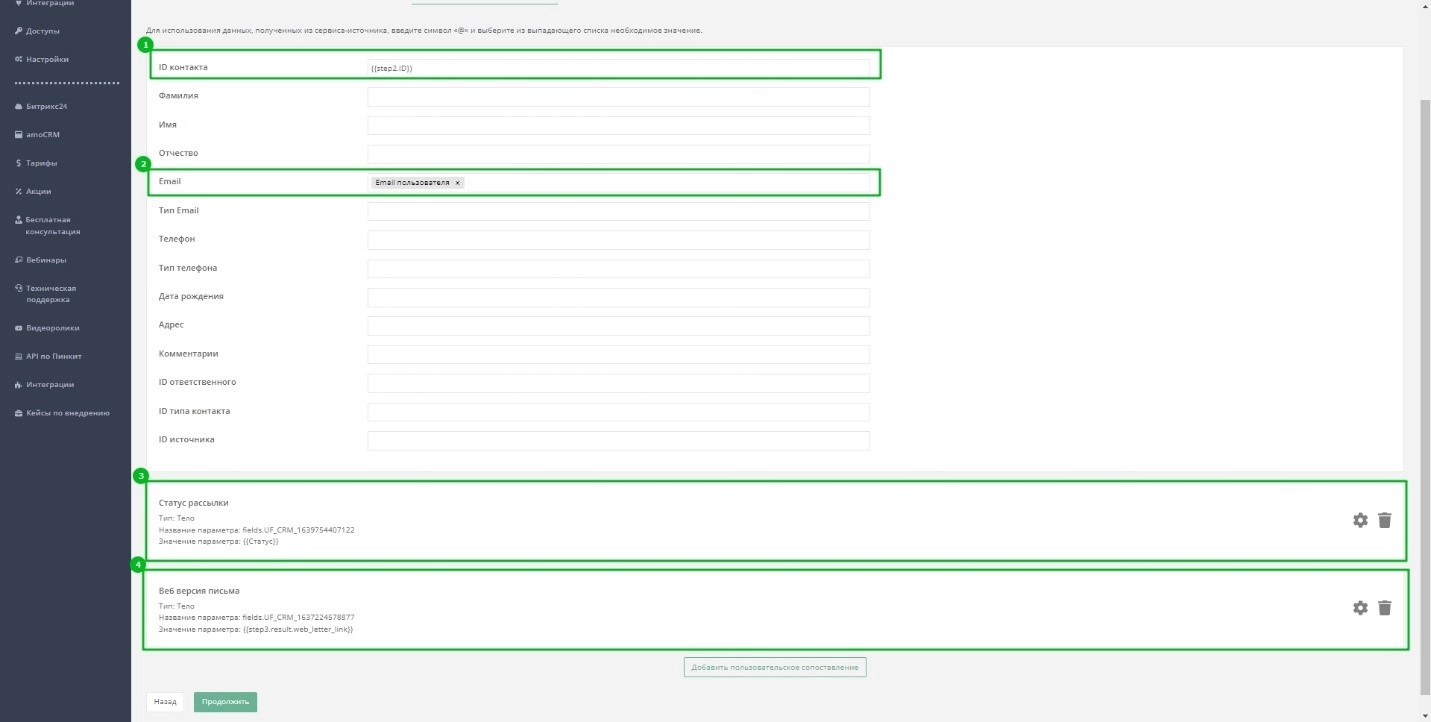Click the Фамилия input field
The height and width of the screenshot is (722, 1431).
coord(618,97)
